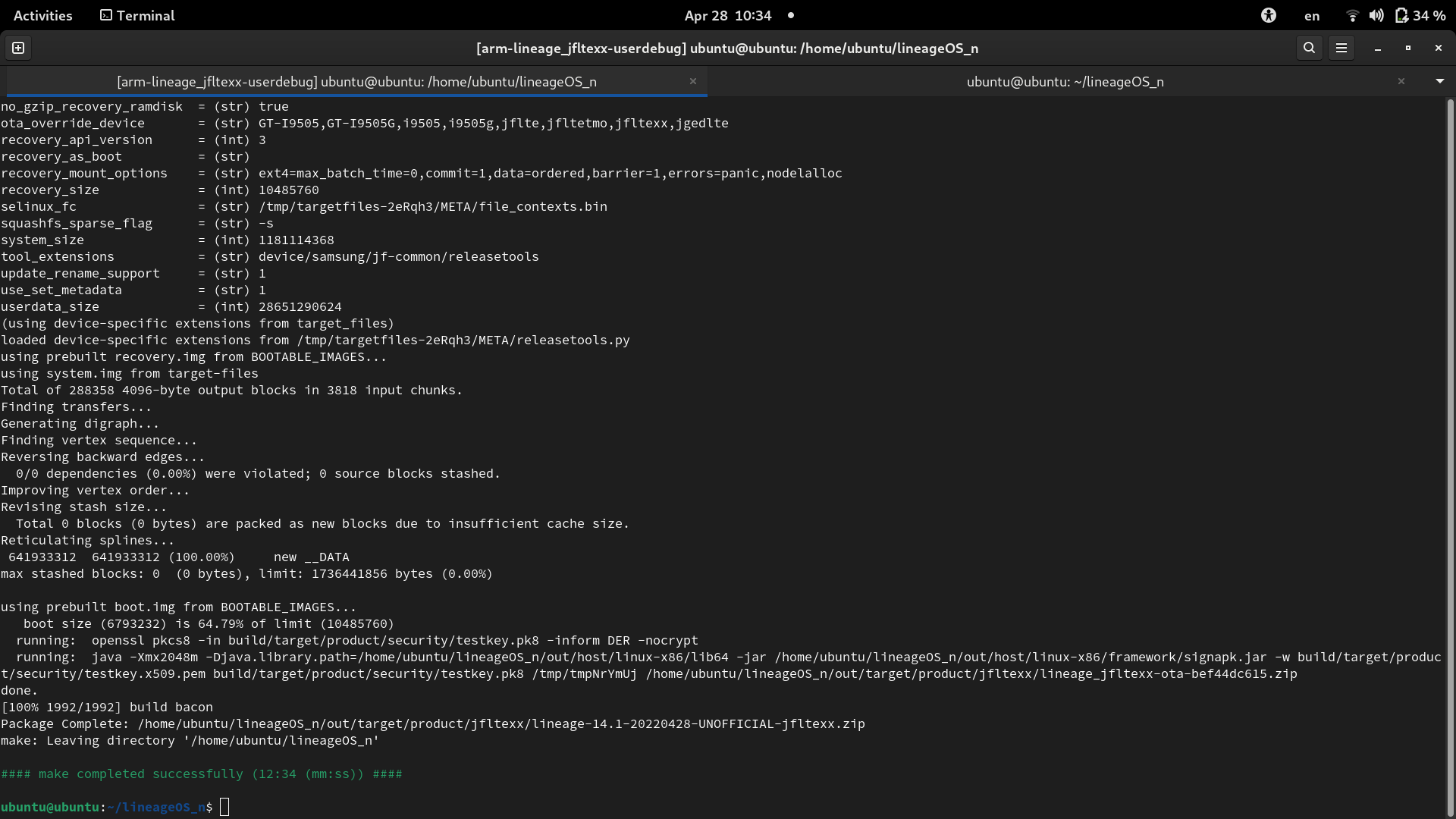Image resolution: width=1456 pixels, height=819 pixels.
Task: Switch to the ubuntu@ubuntu: ~/lineageOS_n tab
Action: coord(1065,81)
